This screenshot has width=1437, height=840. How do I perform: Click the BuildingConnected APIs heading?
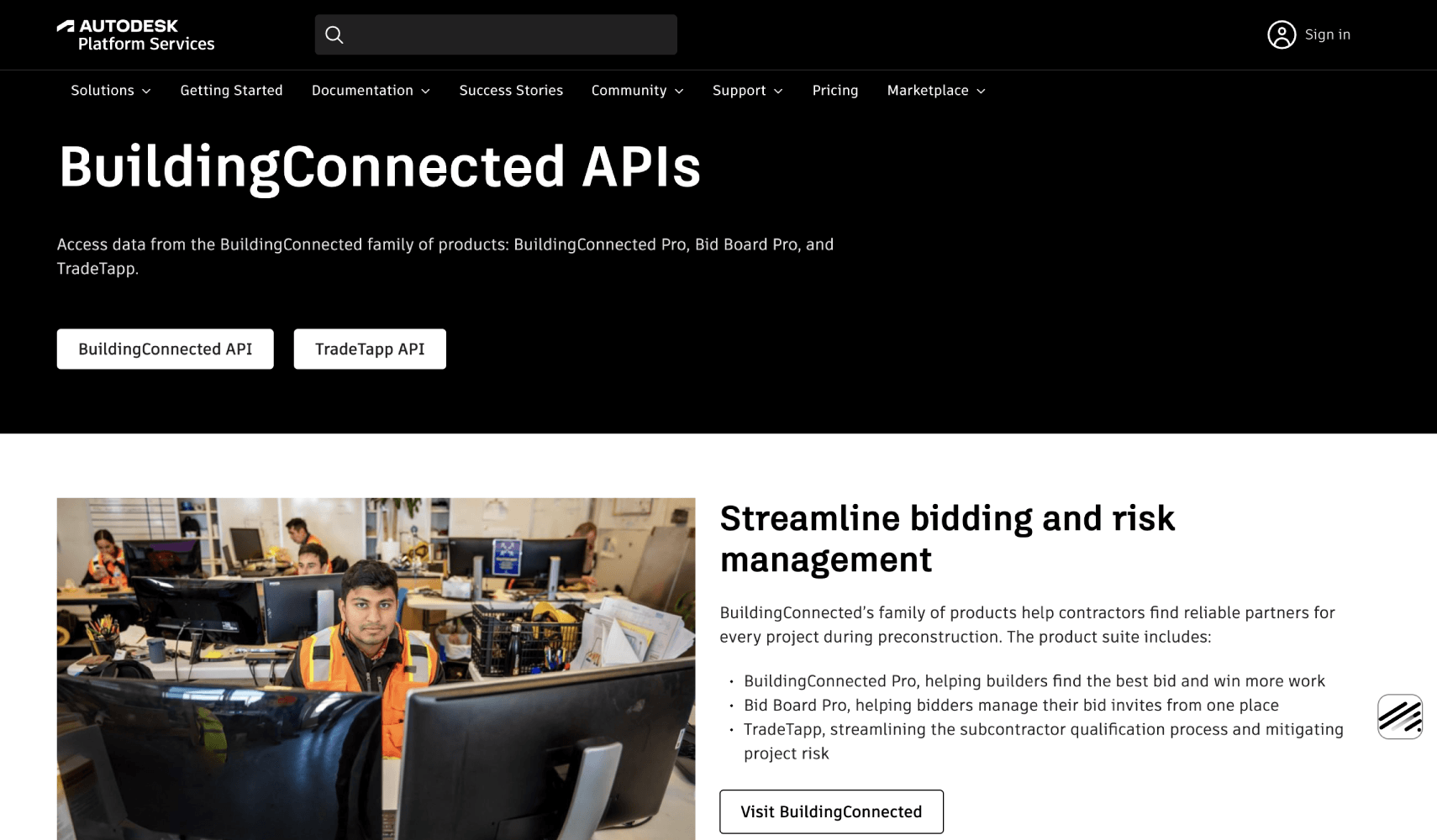pos(379,166)
